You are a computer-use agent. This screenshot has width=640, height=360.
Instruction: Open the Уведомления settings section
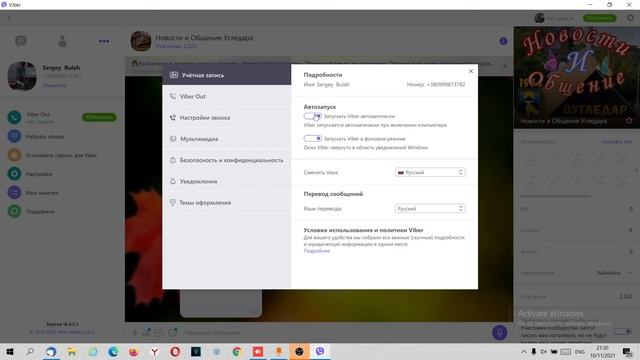pyautogui.click(x=227, y=181)
